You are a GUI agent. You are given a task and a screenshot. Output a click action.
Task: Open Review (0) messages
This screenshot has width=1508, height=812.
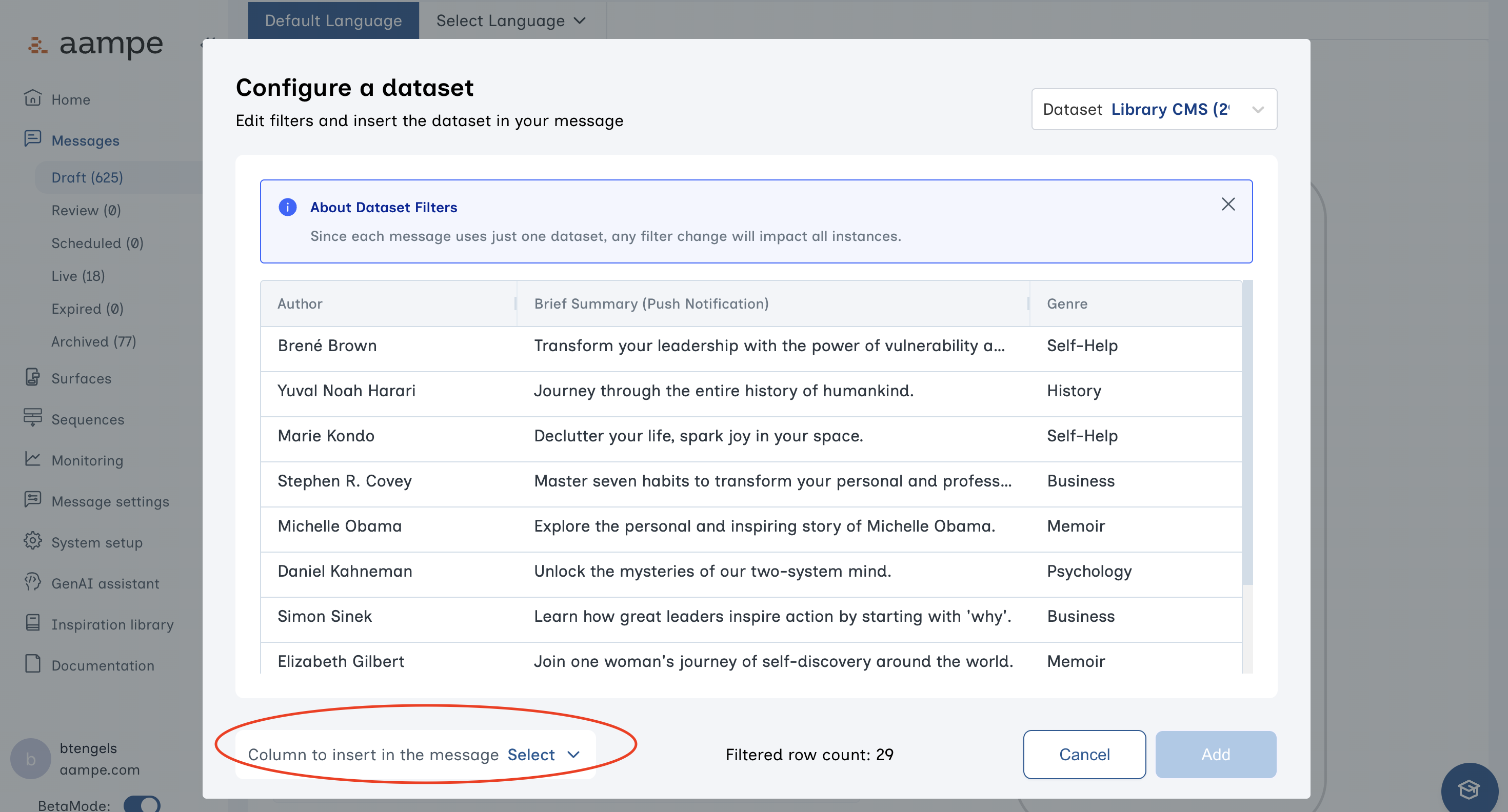[x=86, y=210]
